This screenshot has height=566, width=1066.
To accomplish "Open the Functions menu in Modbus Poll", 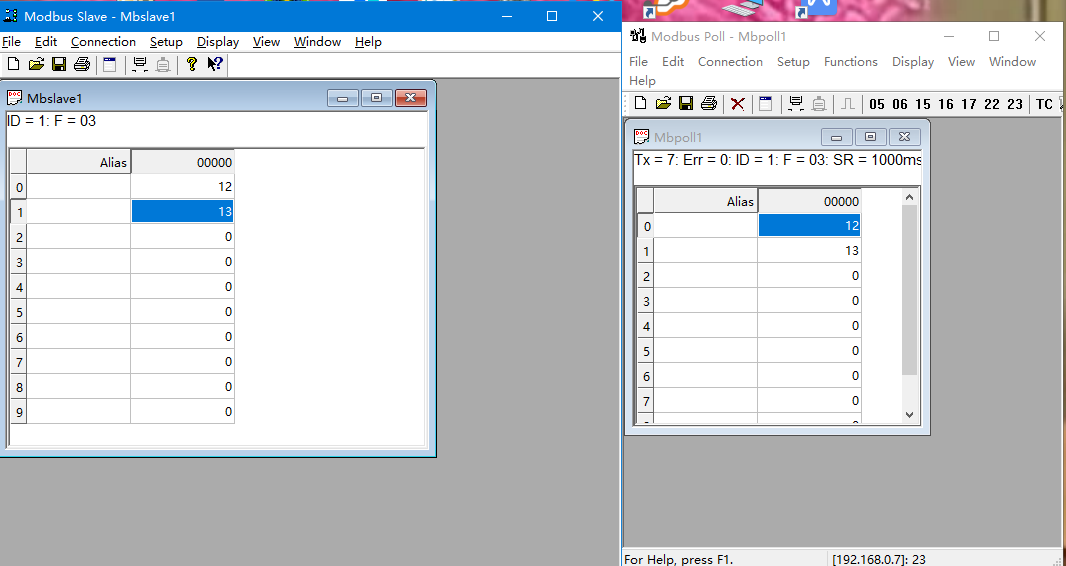I will [x=850, y=62].
